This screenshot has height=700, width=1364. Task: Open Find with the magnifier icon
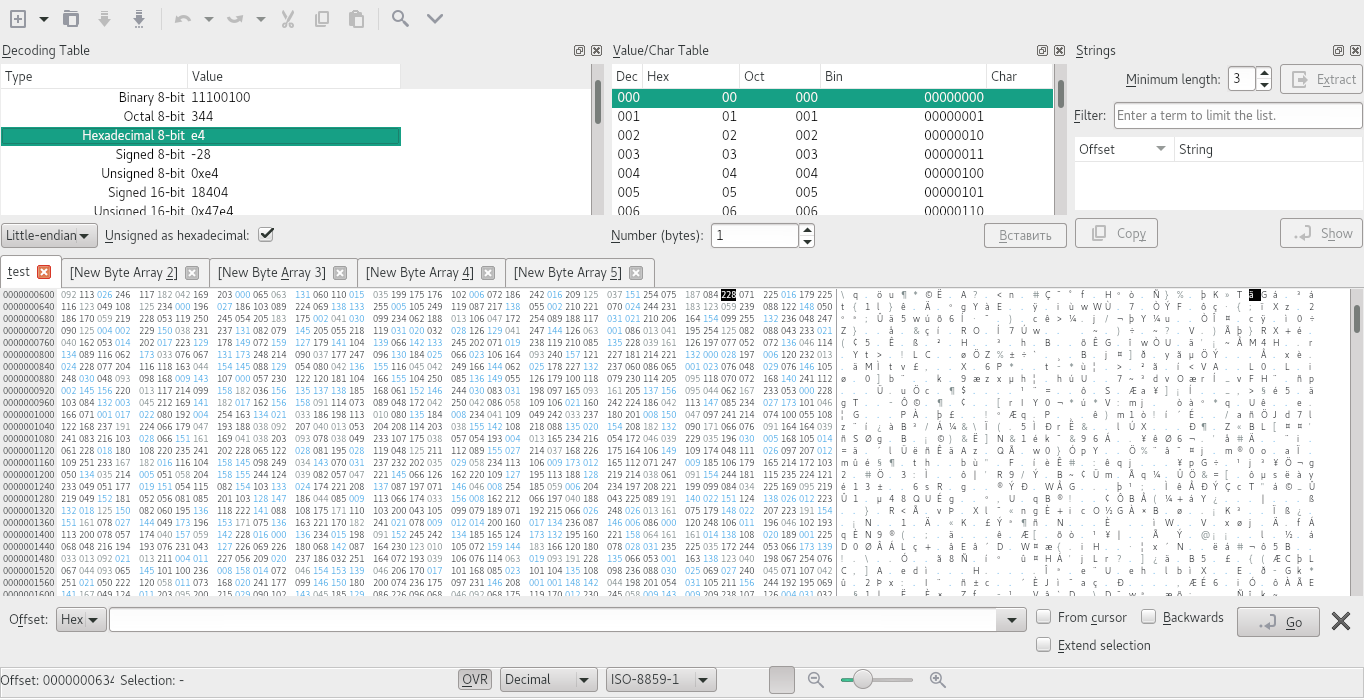400,18
